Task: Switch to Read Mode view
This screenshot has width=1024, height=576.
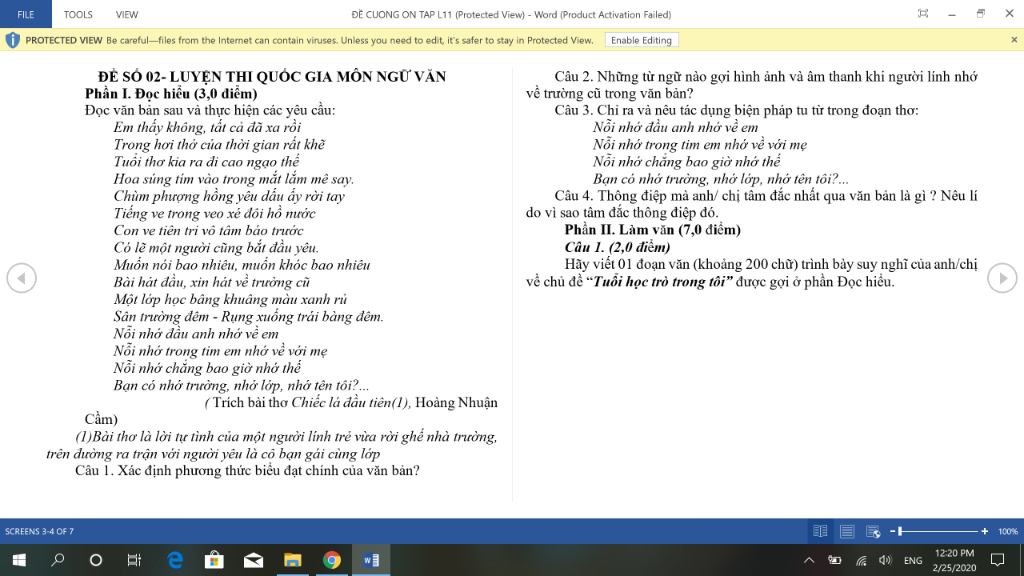Action: [x=820, y=532]
